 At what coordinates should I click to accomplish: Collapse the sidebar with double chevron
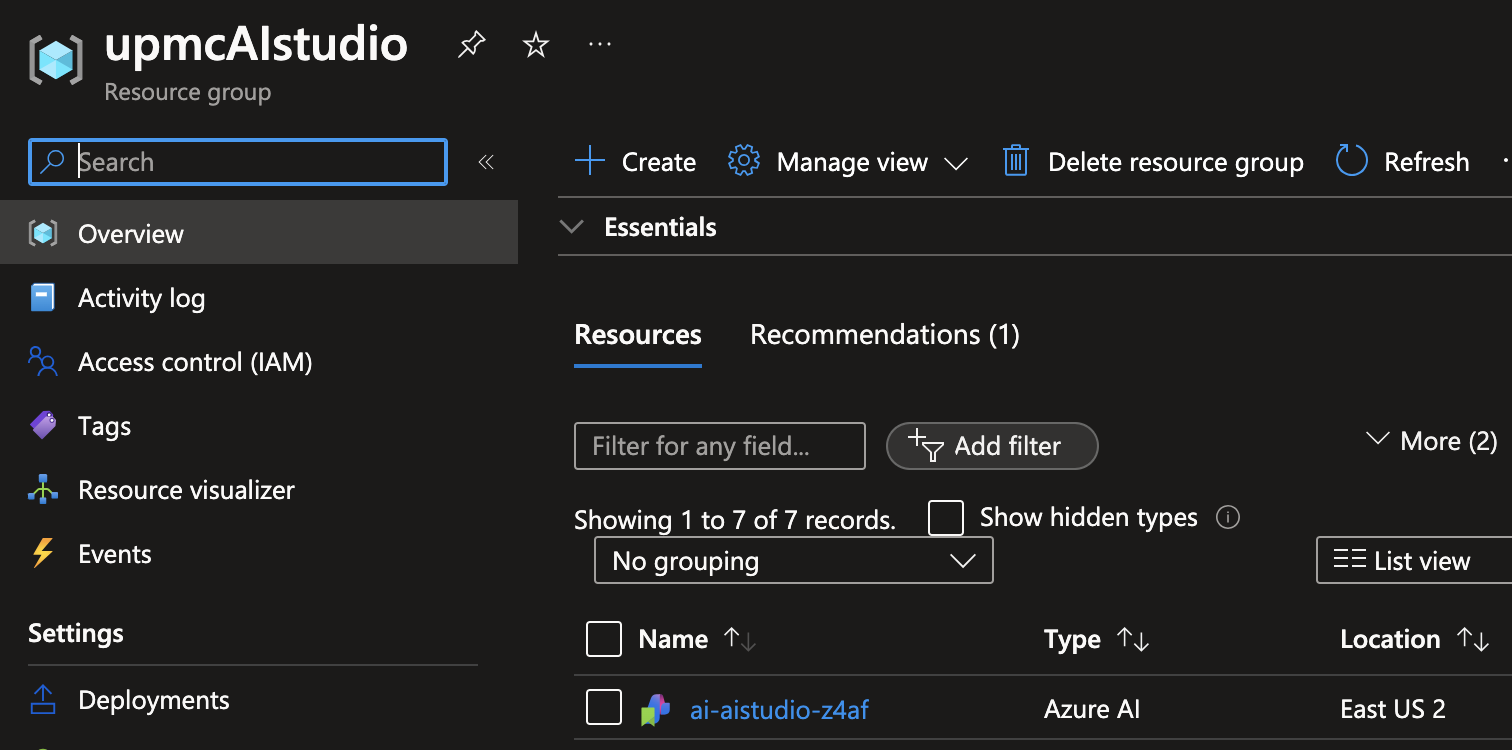tap(486, 162)
